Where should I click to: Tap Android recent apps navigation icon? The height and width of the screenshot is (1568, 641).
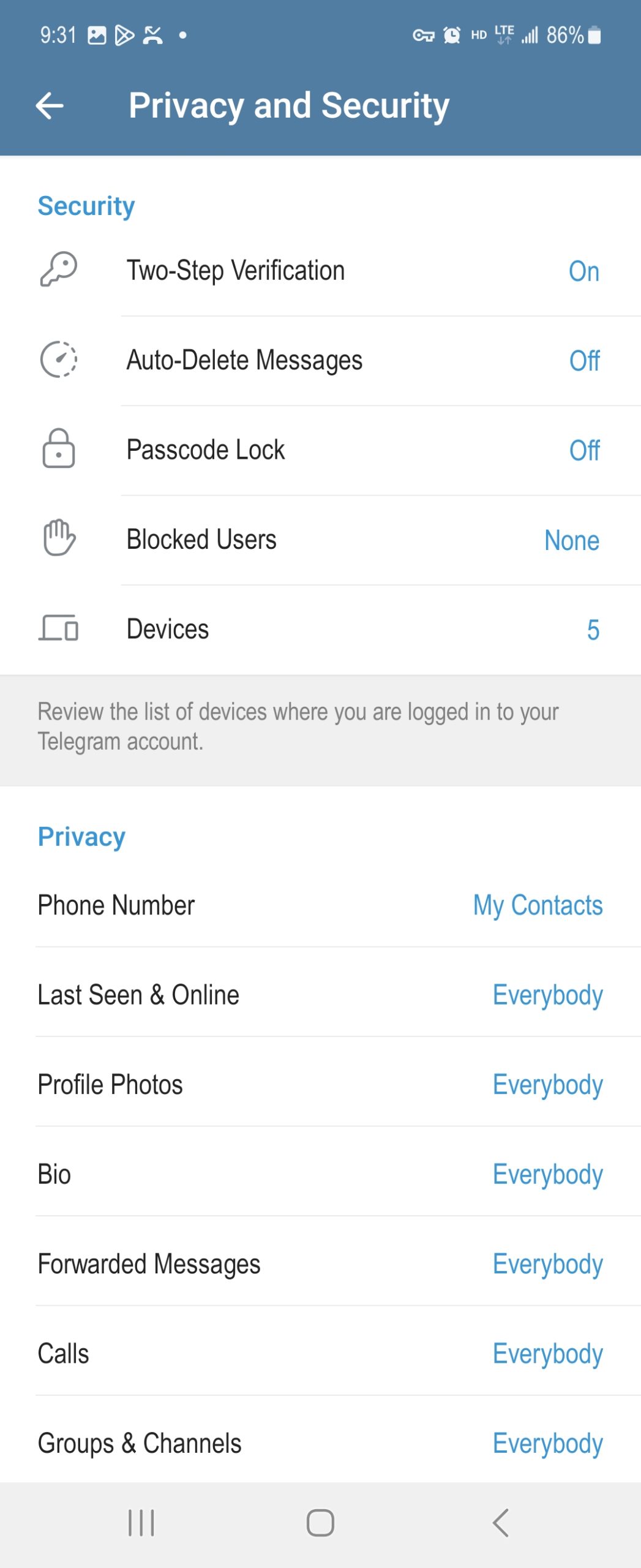click(141, 1523)
